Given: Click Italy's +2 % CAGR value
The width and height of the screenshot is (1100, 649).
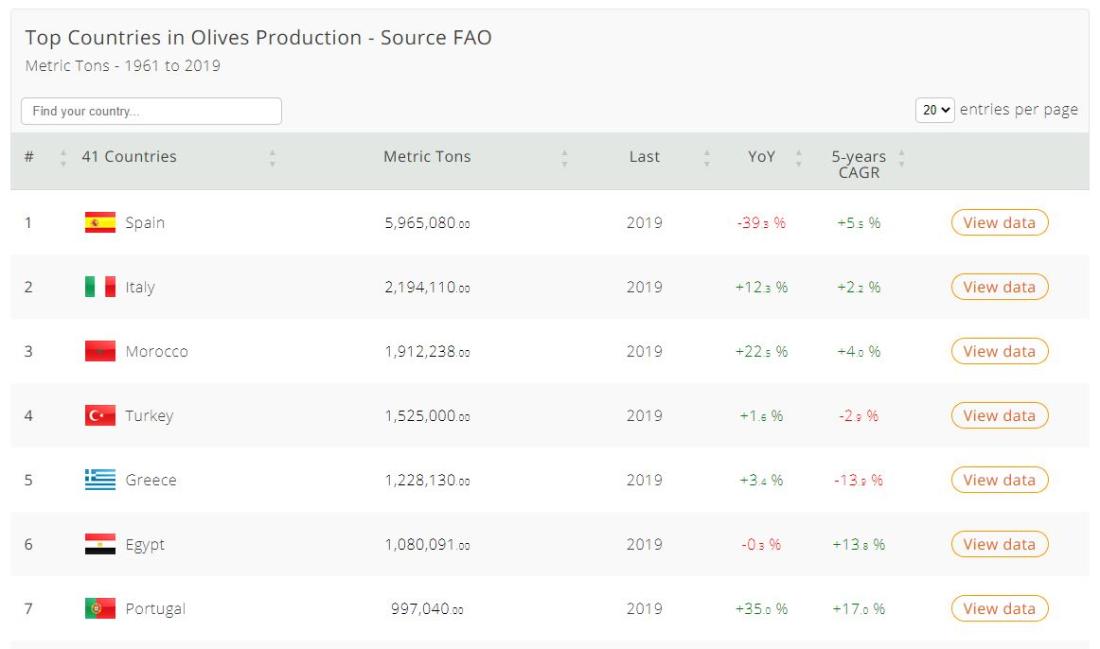Looking at the screenshot, I should (x=859, y=288).
